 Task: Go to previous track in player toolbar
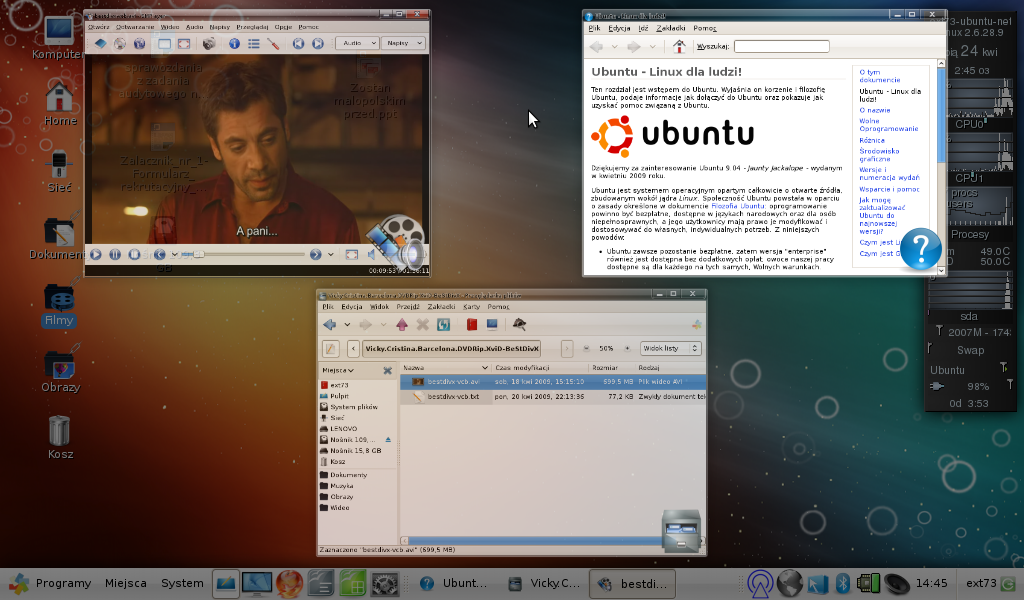[298, 44]
